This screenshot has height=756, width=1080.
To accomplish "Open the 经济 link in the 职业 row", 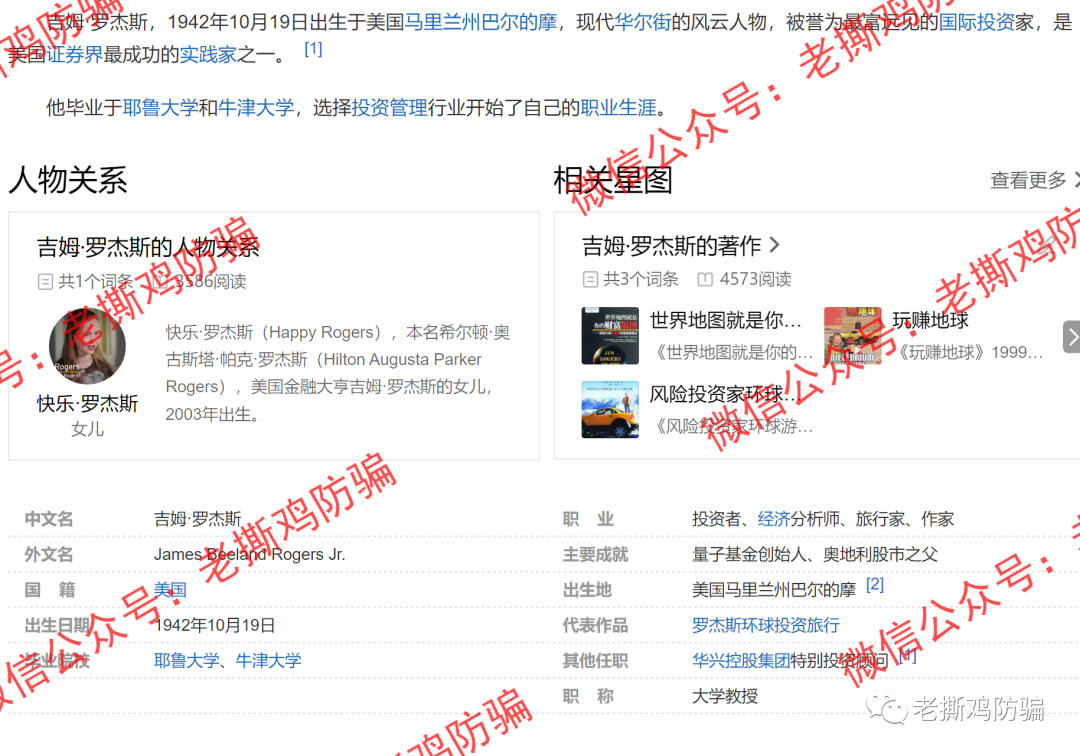I will (773, 519).
